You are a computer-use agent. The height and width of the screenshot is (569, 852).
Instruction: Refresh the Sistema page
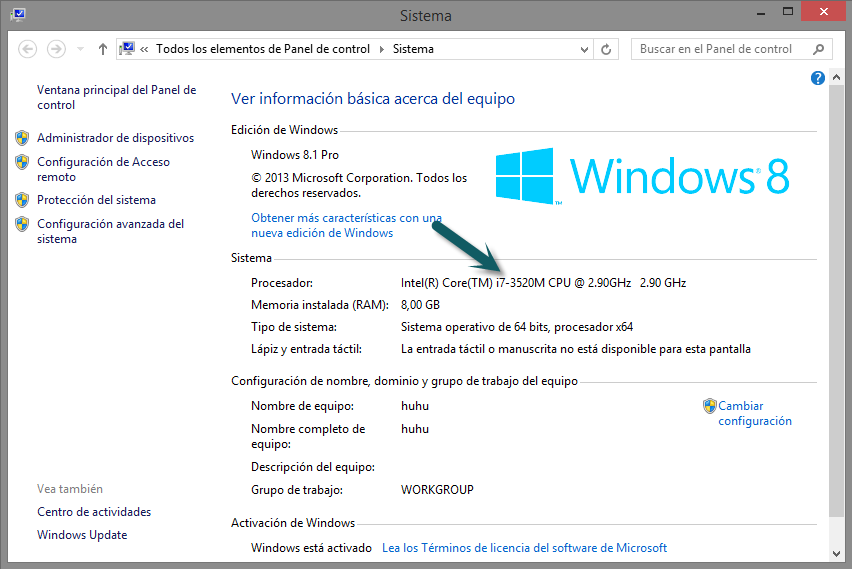606,49
